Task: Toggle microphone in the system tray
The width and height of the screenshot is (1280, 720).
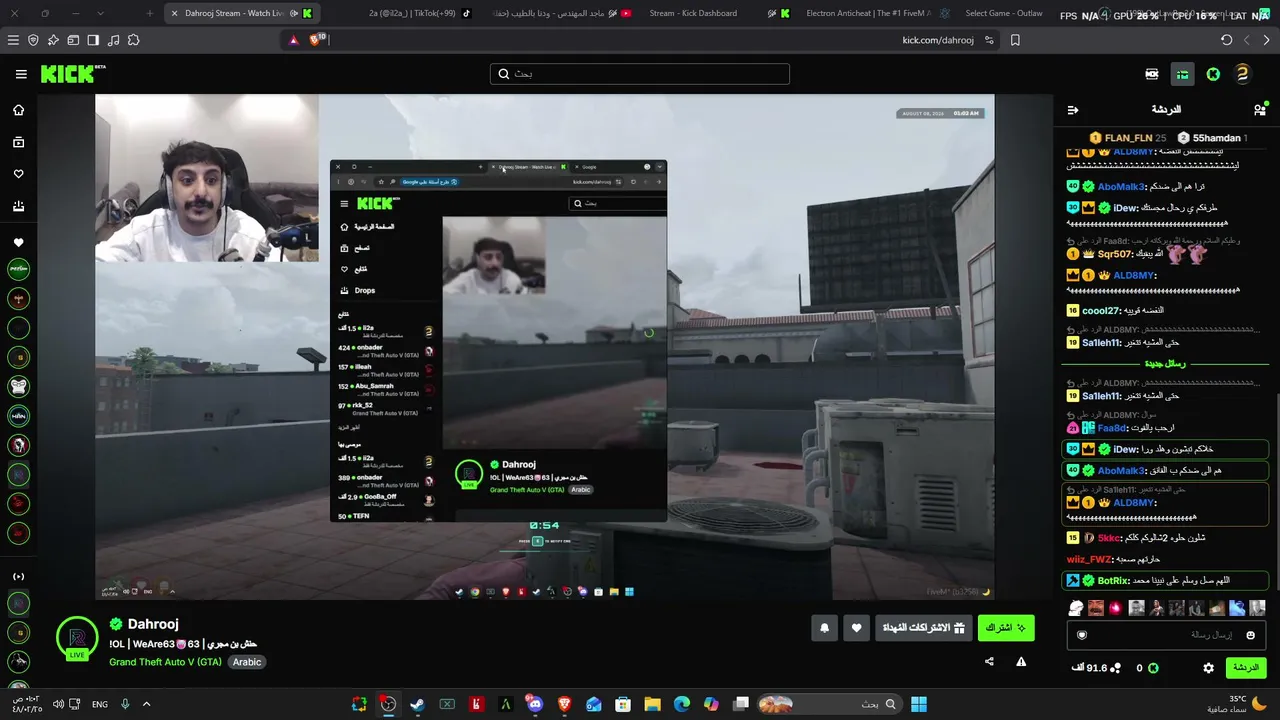Action: pos(125,704)
